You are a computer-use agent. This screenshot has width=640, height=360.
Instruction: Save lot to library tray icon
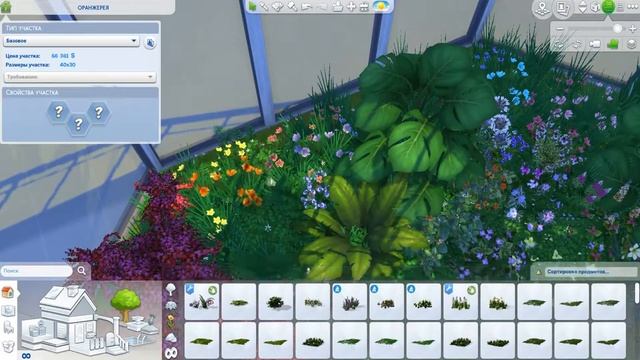[x=337, y=7]
